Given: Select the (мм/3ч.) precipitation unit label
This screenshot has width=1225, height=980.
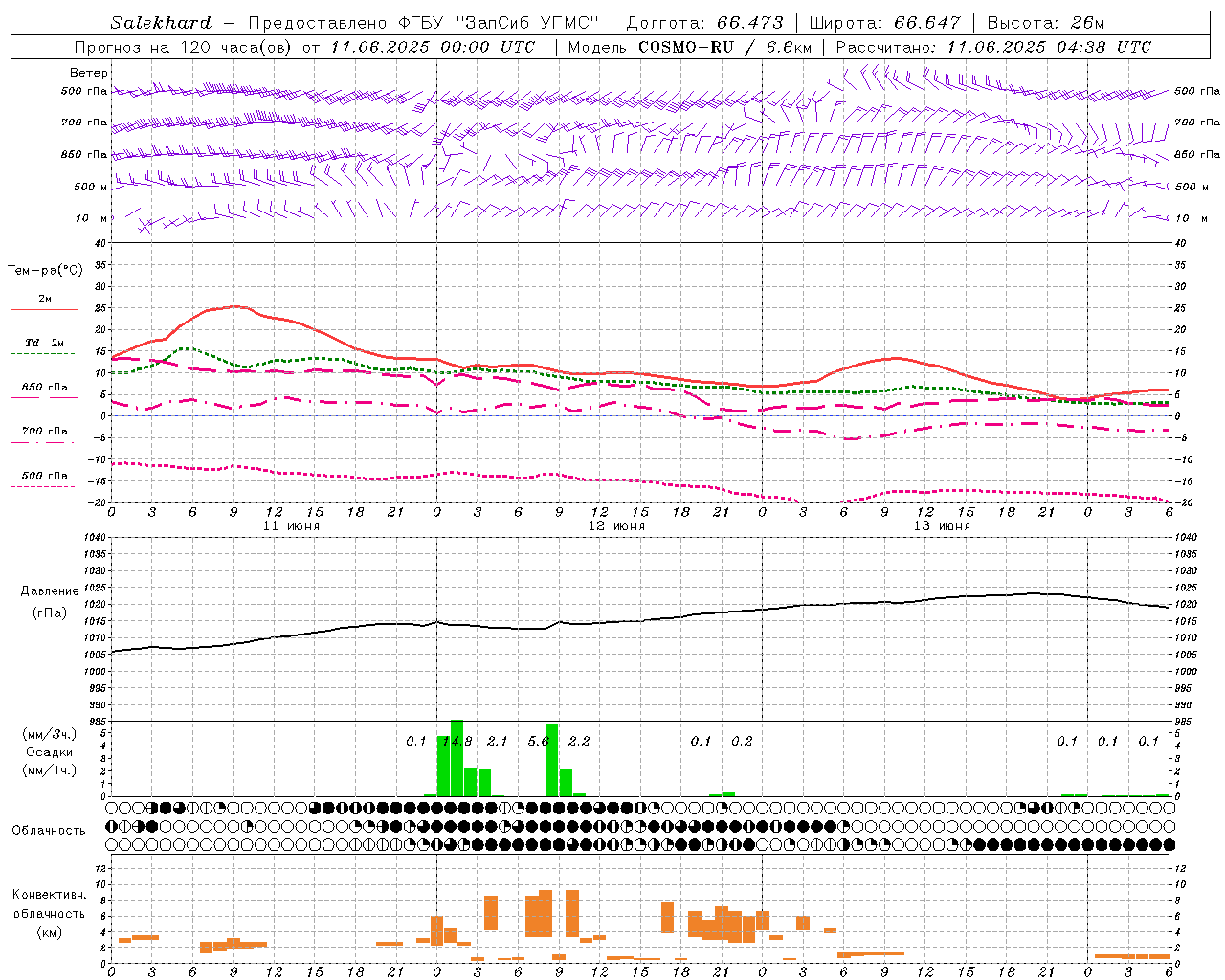Looking at the screenshot, I should tap(50, 734).
